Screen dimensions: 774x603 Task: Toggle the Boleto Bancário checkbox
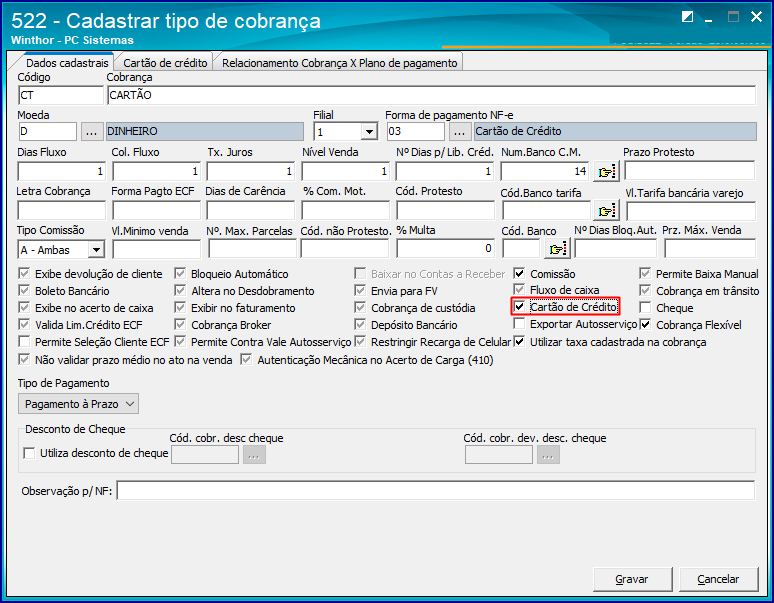pyautogui.click(x=24, y=290)
